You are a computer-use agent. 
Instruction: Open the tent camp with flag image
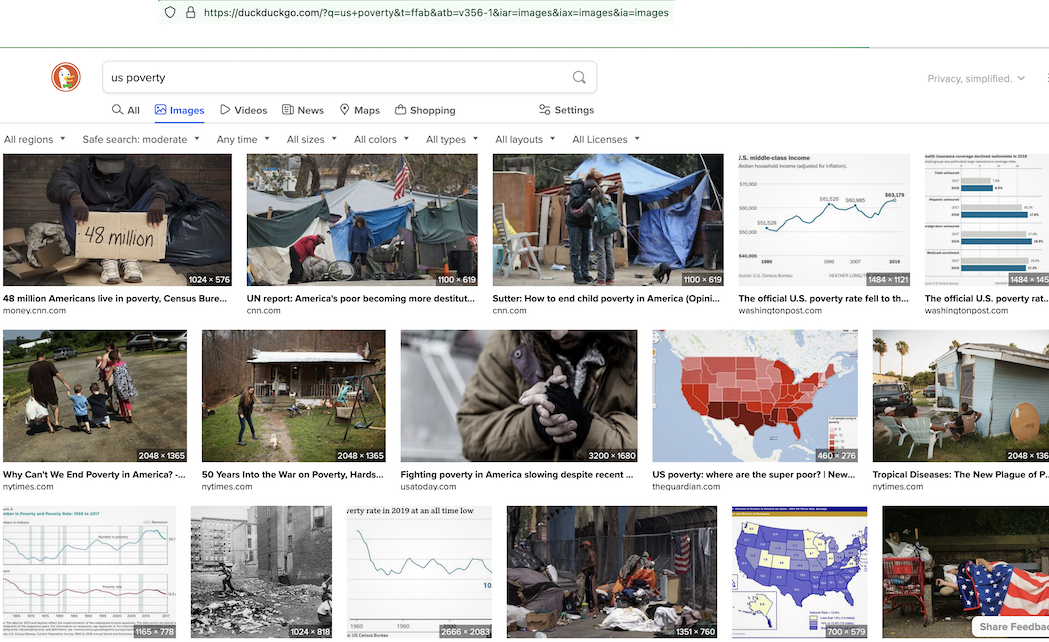[362, 220]
